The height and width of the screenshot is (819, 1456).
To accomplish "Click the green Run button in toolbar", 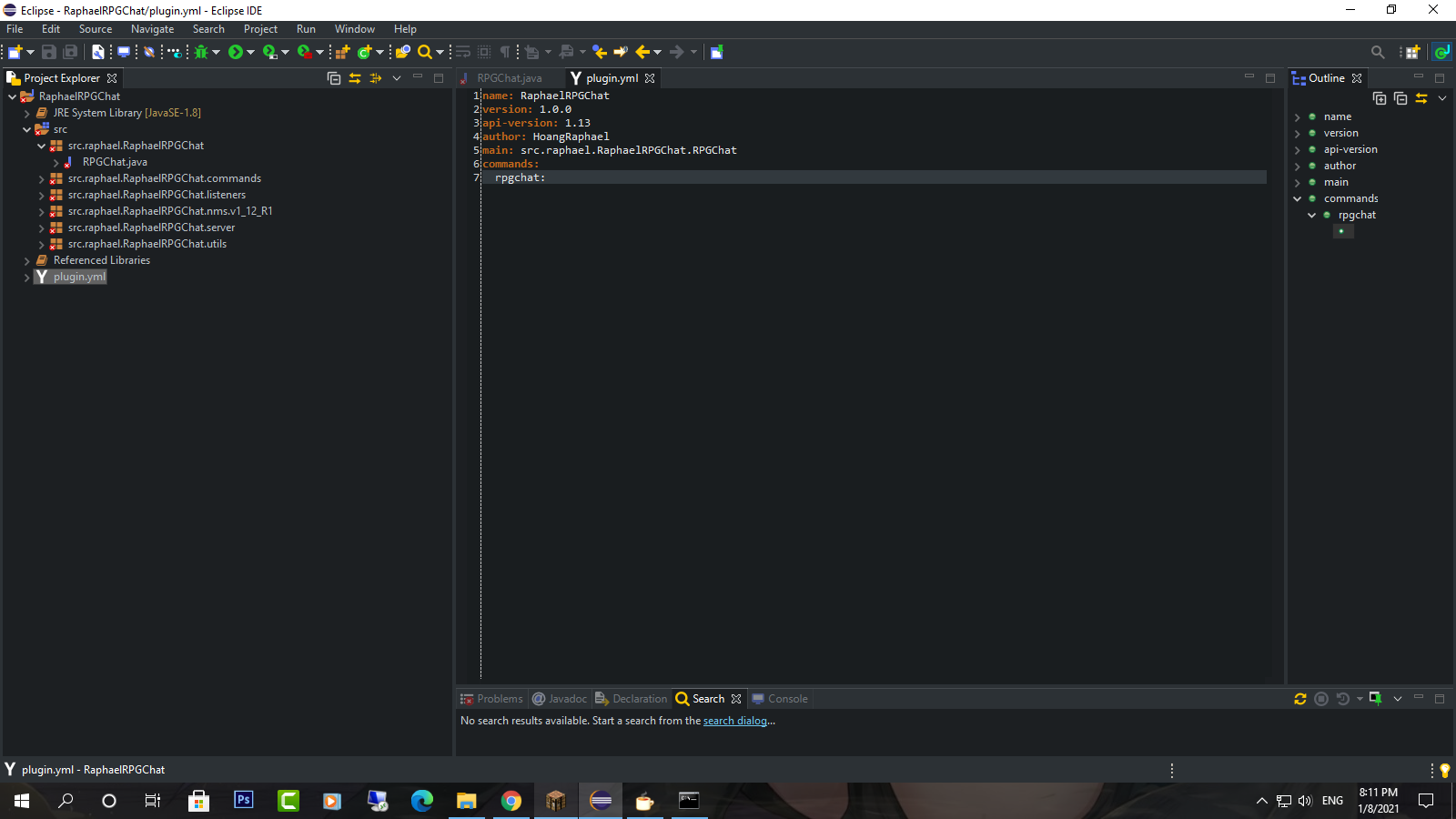I will (236, 53).
